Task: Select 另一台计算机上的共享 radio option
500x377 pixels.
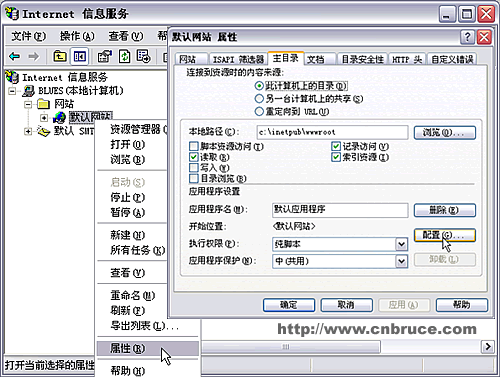Action: pos(259,99)
